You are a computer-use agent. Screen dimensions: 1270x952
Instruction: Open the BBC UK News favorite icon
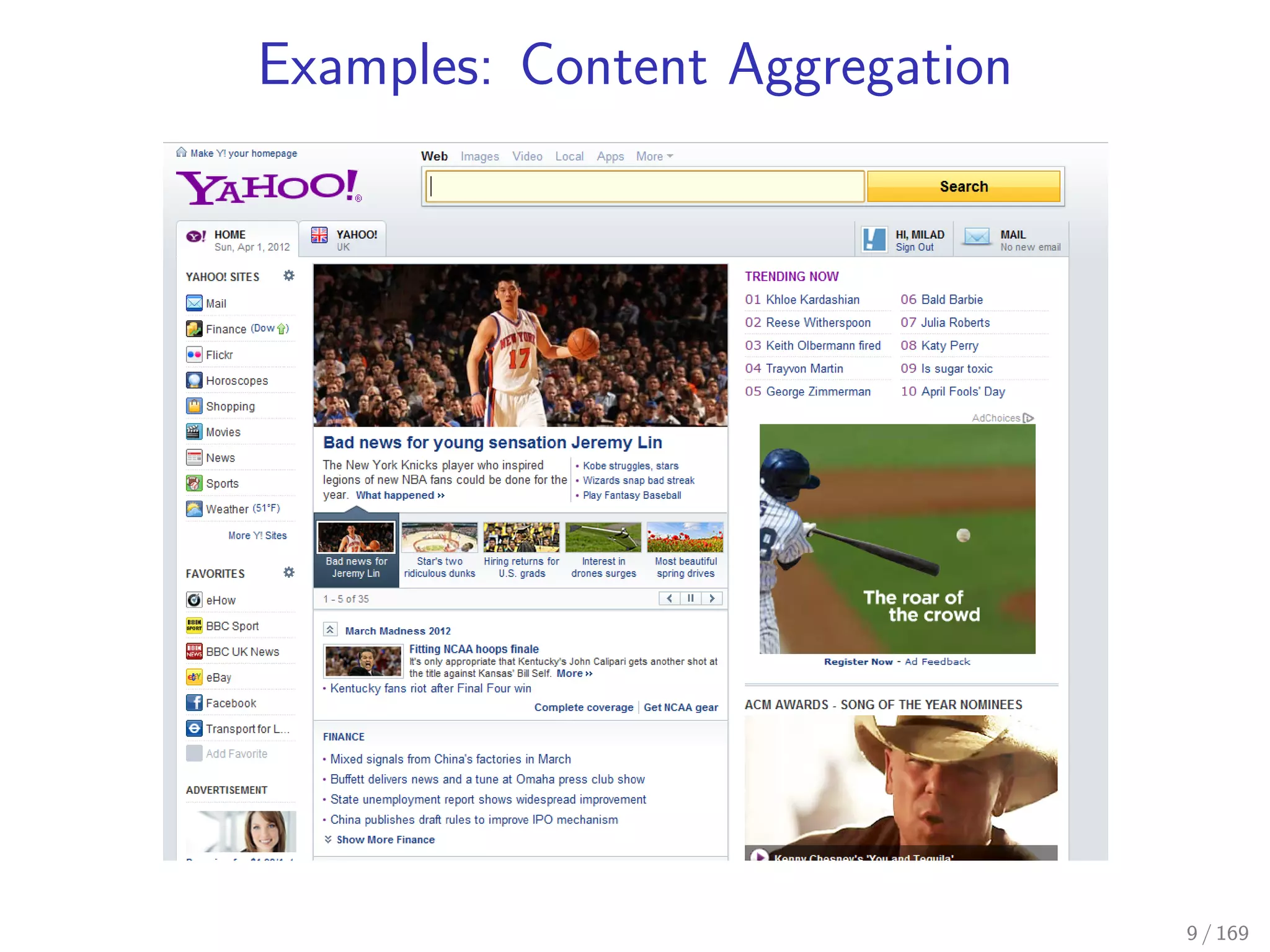pos(194,651)
